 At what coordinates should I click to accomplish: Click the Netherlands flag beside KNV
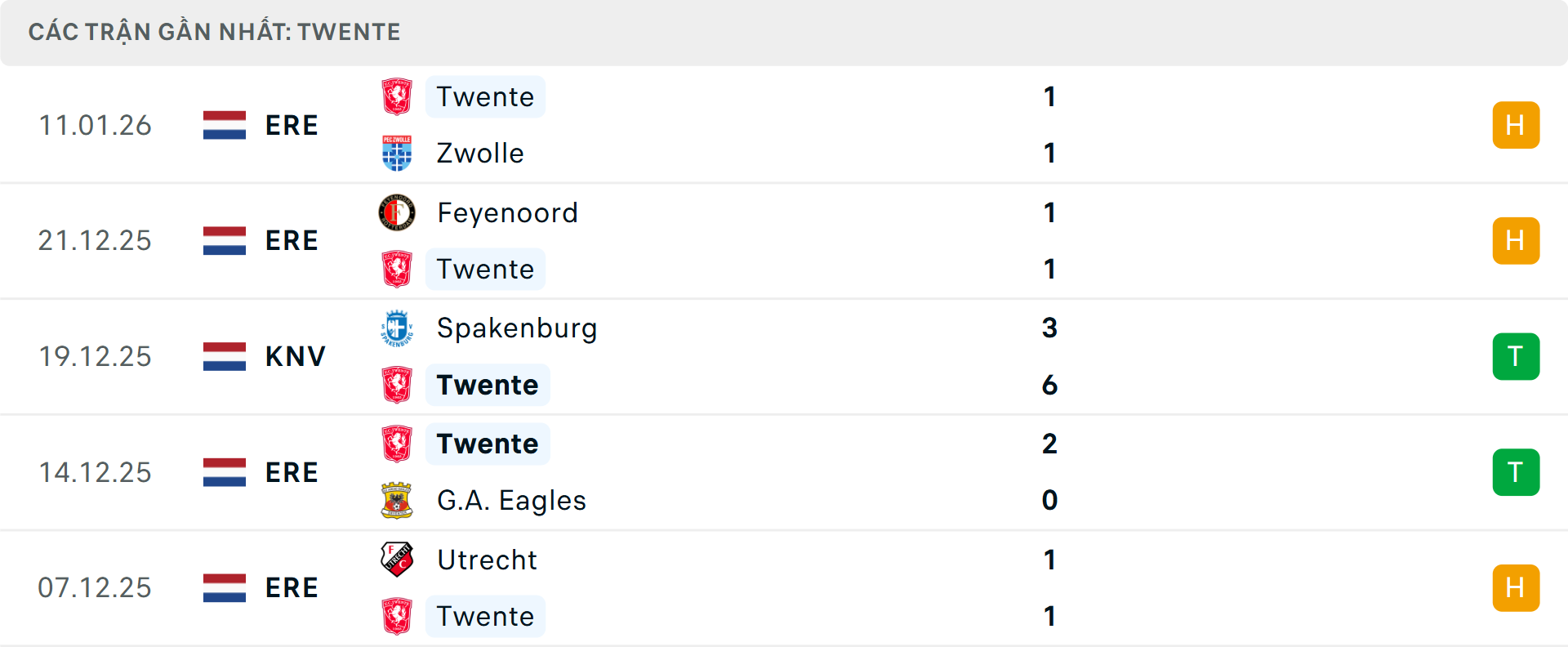click(225, 356)
